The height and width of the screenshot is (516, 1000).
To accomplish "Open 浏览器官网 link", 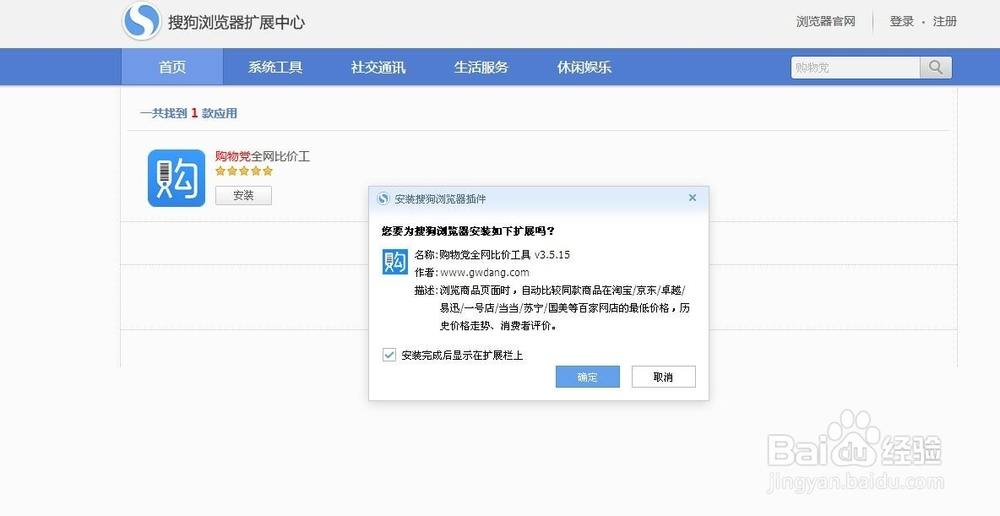I will (x=825, y=21).
